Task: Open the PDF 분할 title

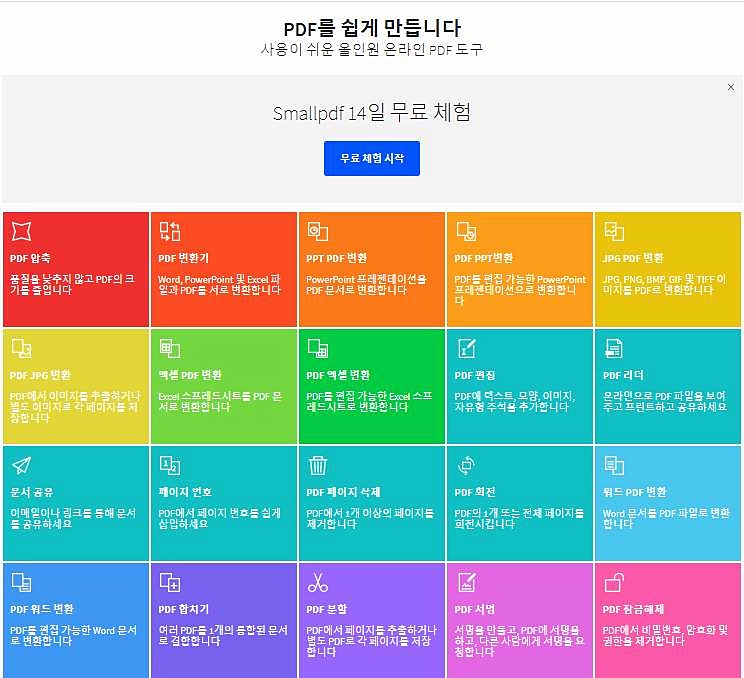Action: (326, 609)
